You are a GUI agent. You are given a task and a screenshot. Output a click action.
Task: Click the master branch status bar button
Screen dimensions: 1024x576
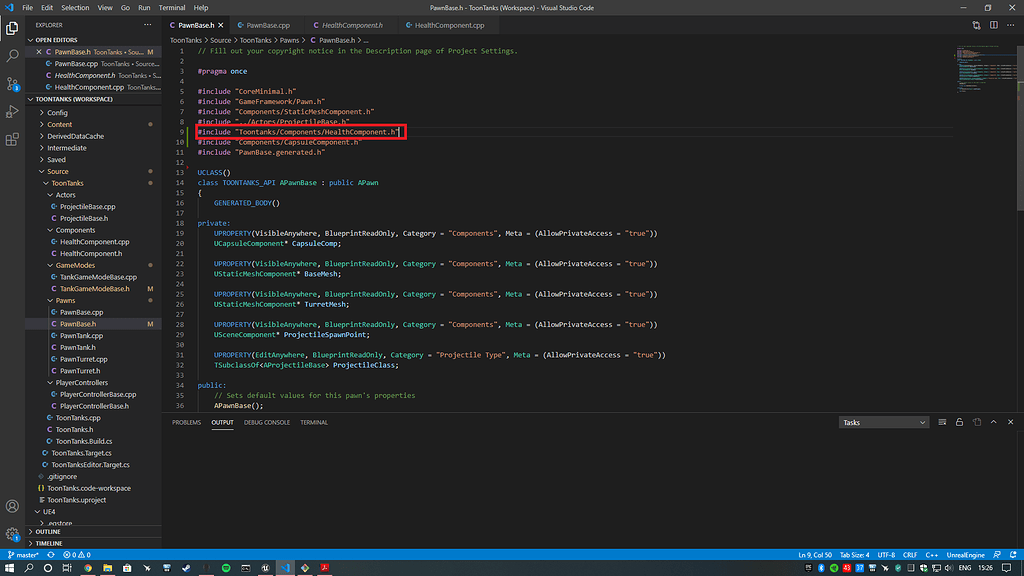click(x=23, y=554)
